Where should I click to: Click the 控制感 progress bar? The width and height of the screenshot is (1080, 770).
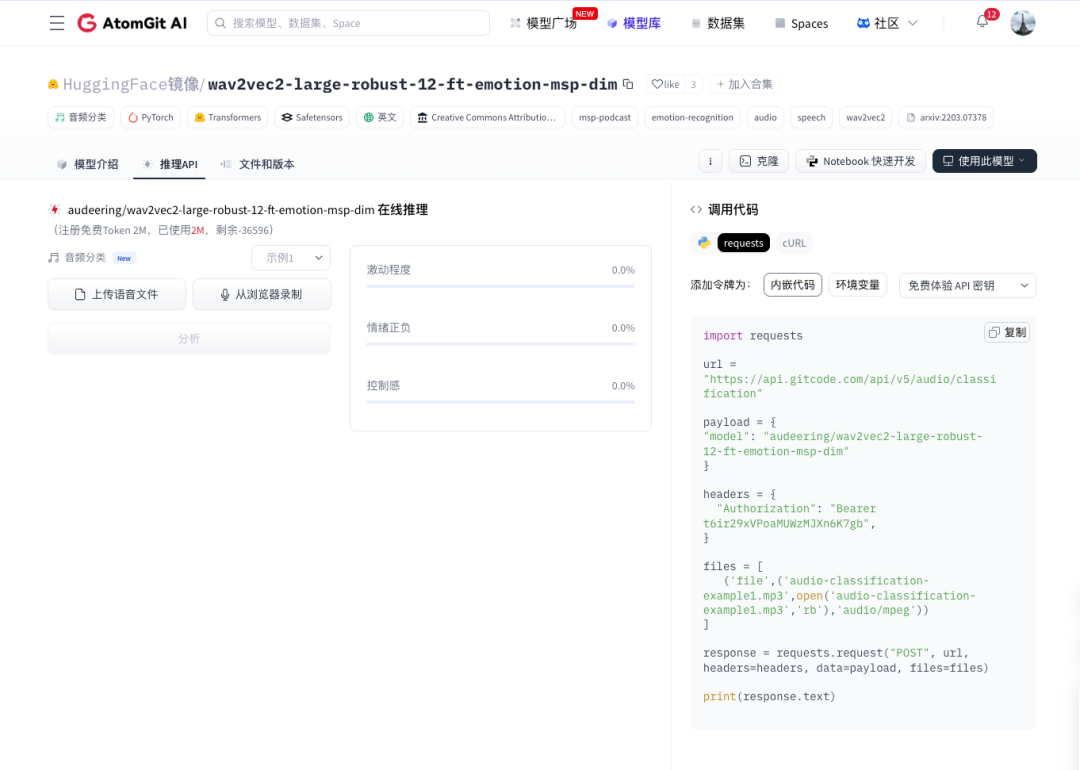501,402
